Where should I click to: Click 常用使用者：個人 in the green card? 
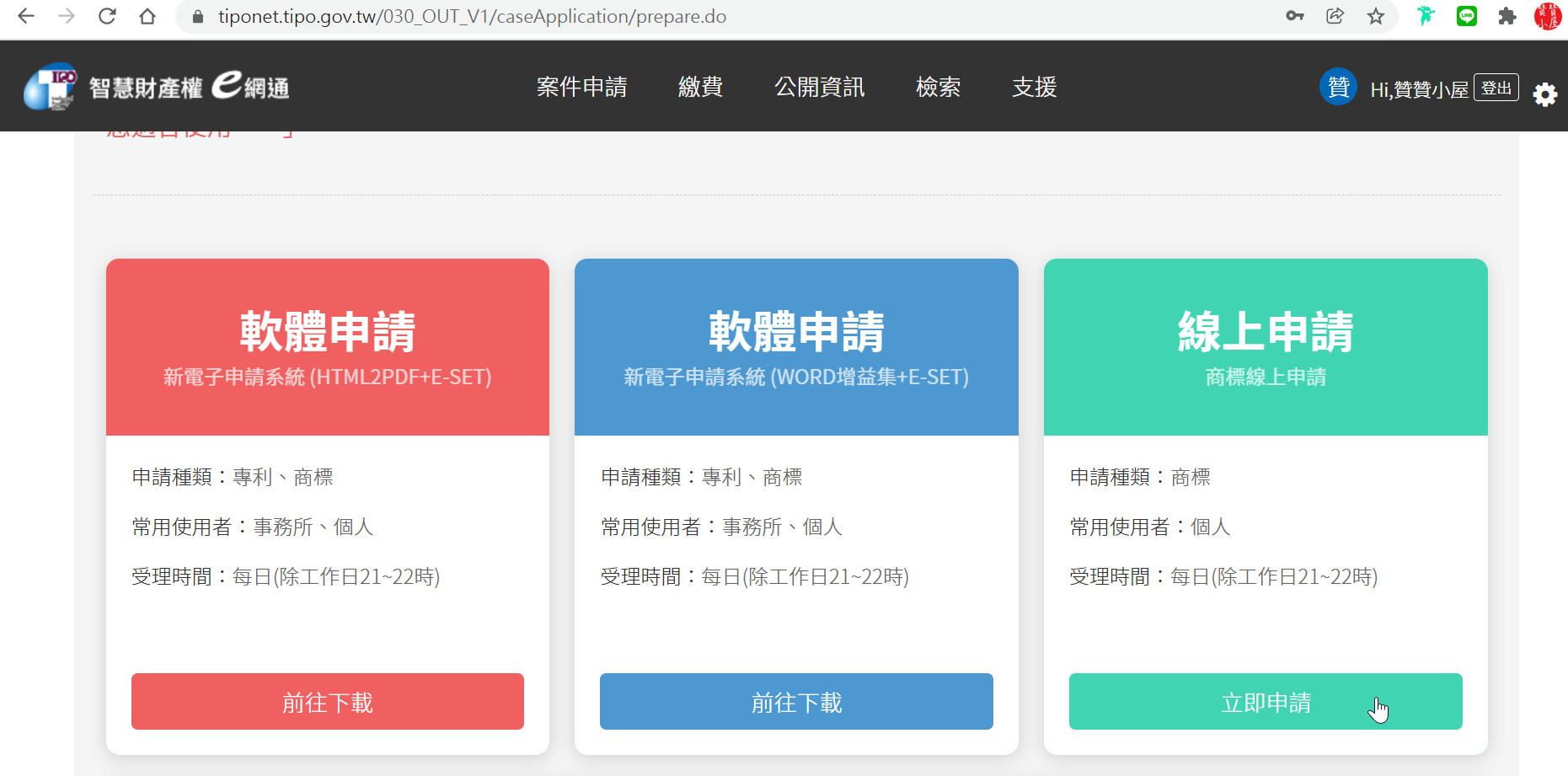point(1150,527)
